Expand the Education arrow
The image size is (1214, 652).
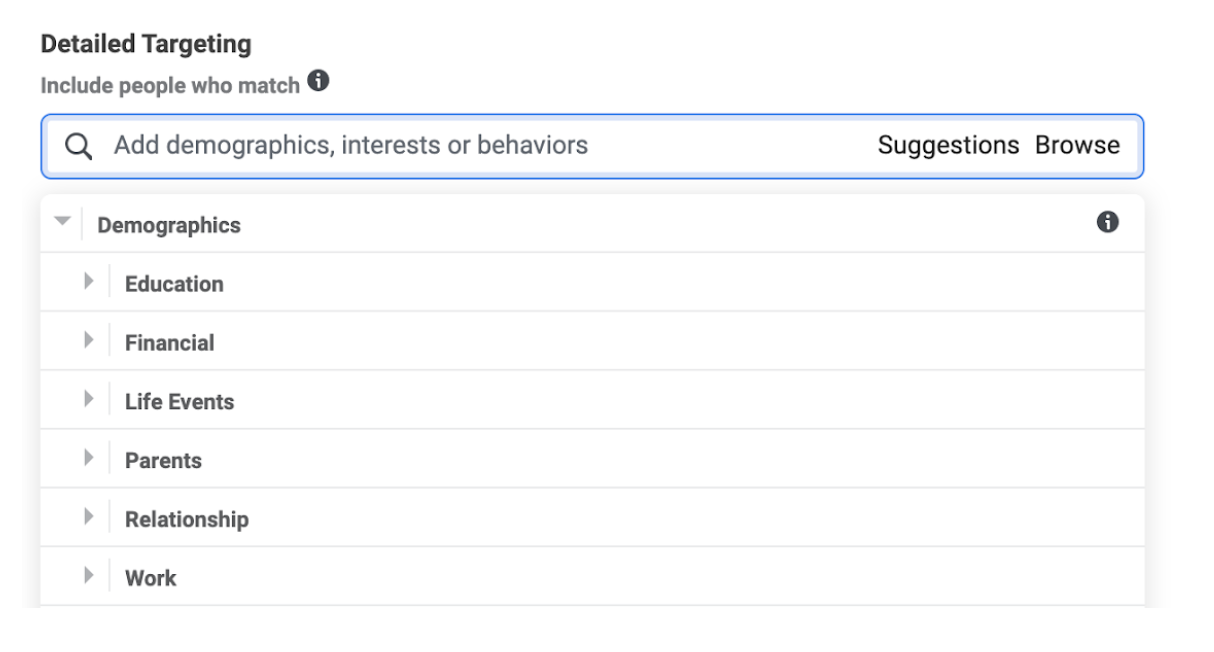(89, 281)
